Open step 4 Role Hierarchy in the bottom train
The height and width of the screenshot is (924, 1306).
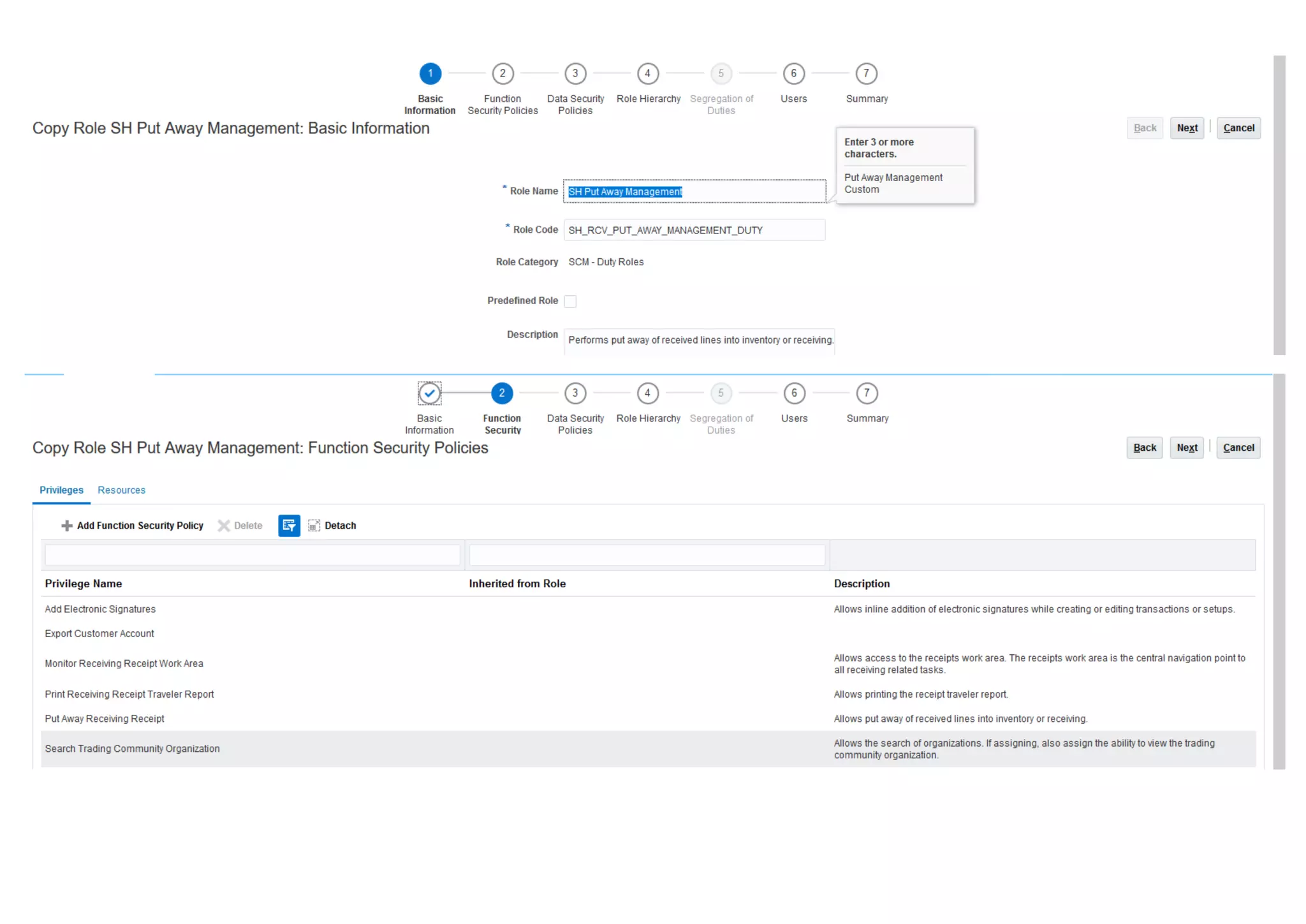(x=647, y=393)
